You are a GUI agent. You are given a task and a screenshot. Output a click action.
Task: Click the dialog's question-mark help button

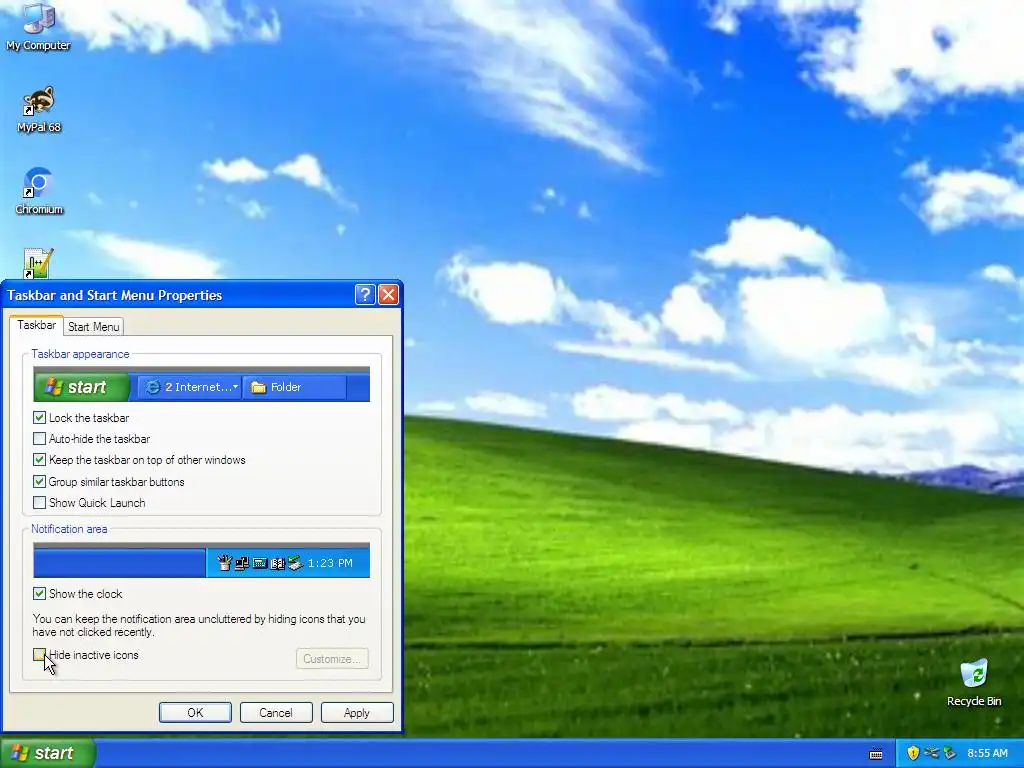pos(364,295)
